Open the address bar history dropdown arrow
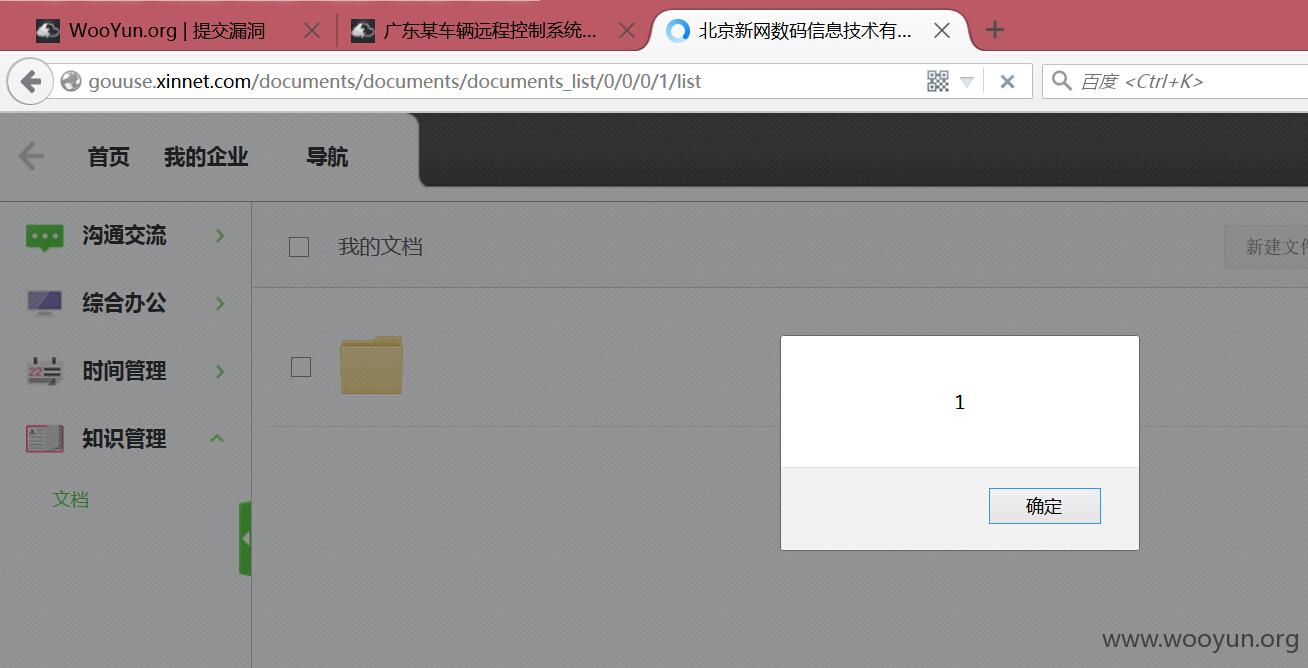Screen dimensions: 1308x668 [967, 82]
